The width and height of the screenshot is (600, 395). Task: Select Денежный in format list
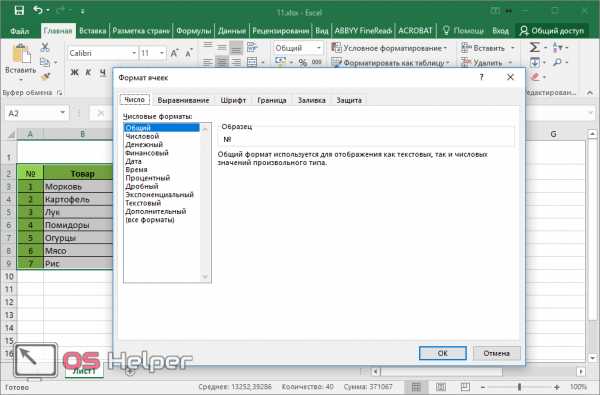162,145
